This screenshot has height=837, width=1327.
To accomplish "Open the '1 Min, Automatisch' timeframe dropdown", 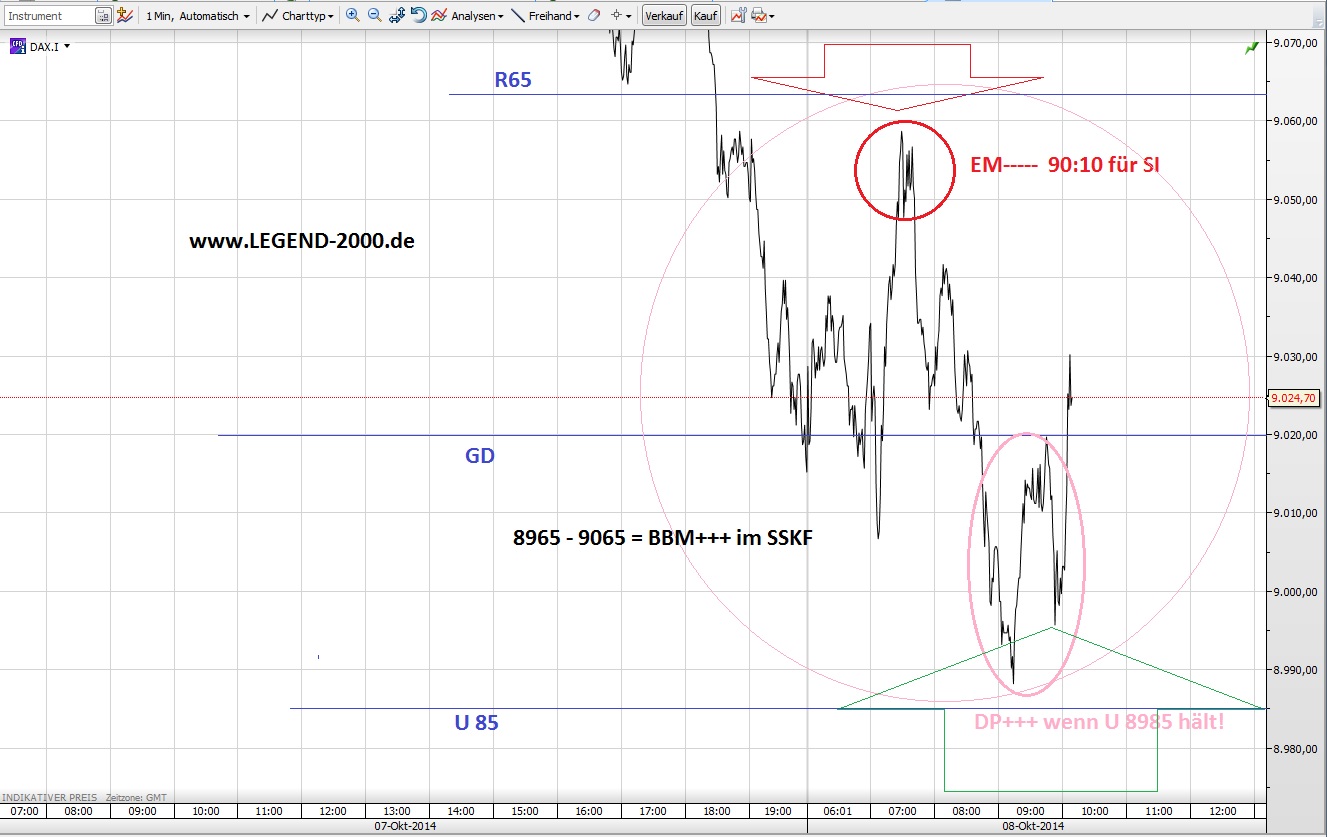I will pos(197,15).
